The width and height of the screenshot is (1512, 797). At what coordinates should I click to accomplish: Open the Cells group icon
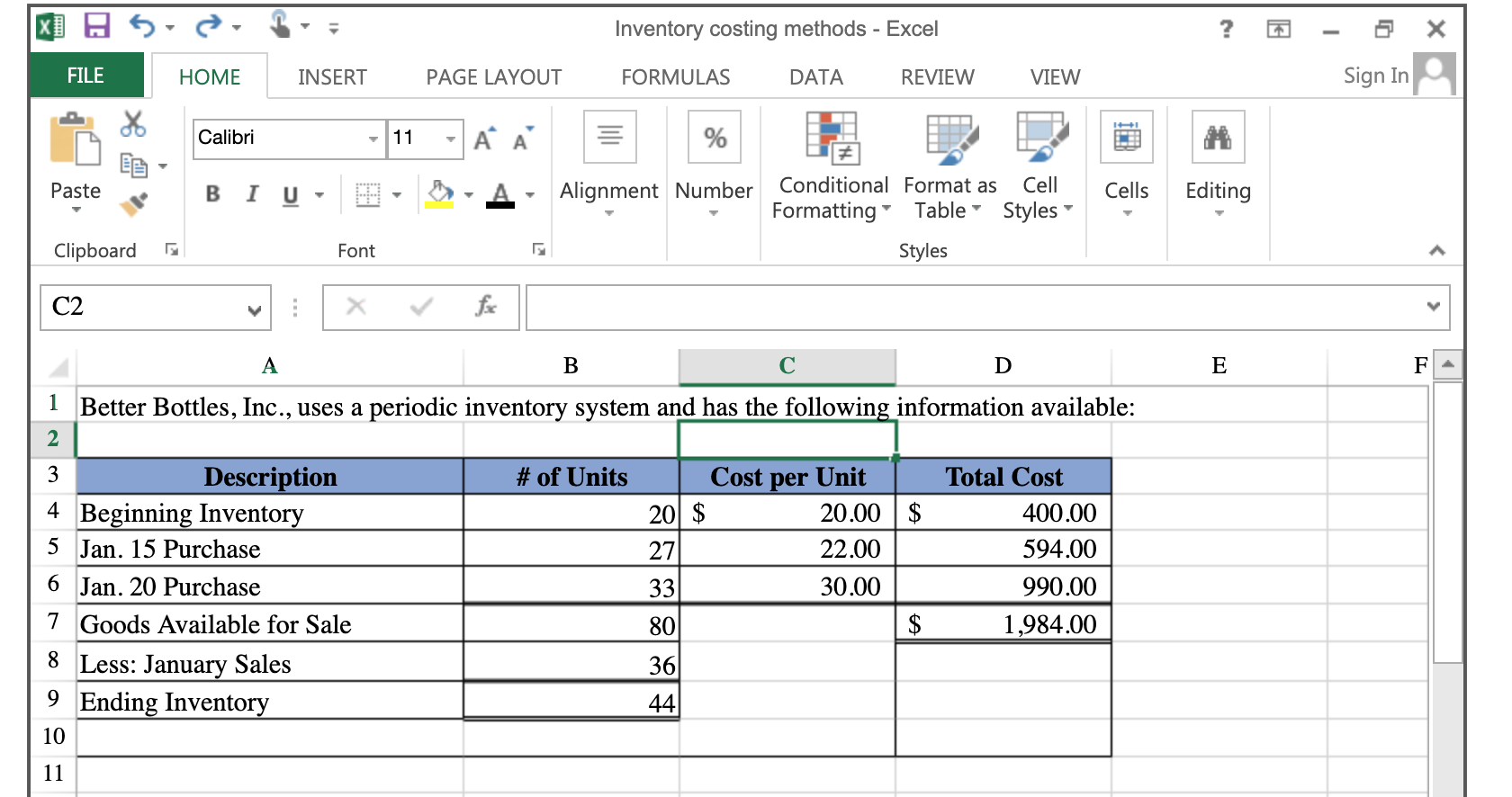(x=1127, y=137)
